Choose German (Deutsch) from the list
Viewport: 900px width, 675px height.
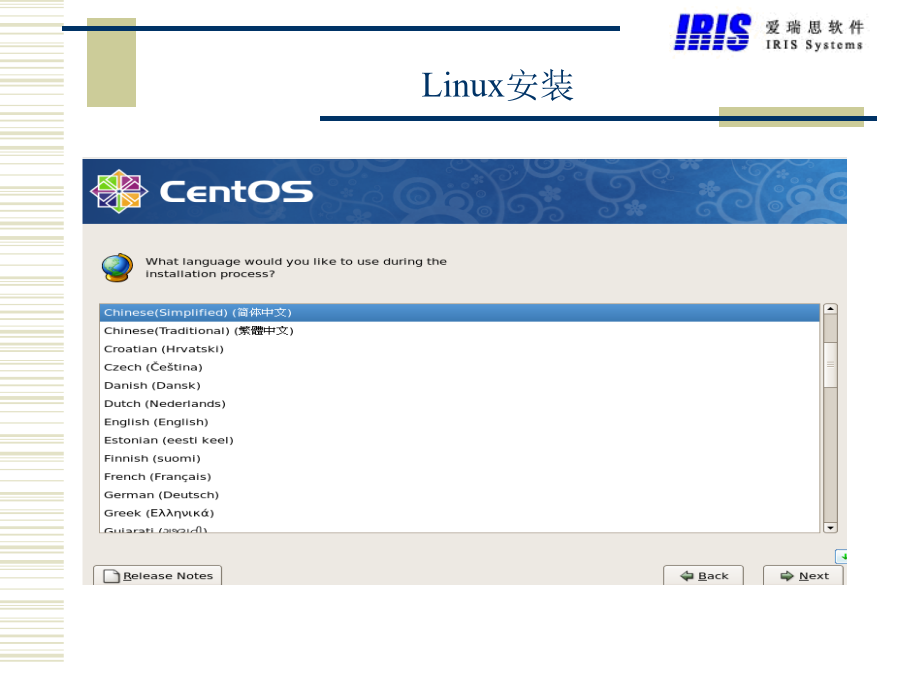[x=459, y=495]
